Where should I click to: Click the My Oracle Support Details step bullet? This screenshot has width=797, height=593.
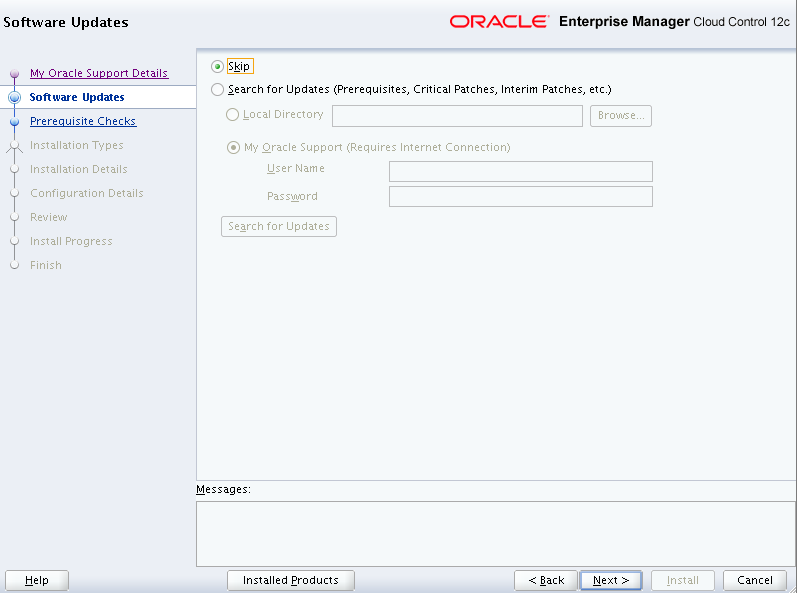coord(14,74)
